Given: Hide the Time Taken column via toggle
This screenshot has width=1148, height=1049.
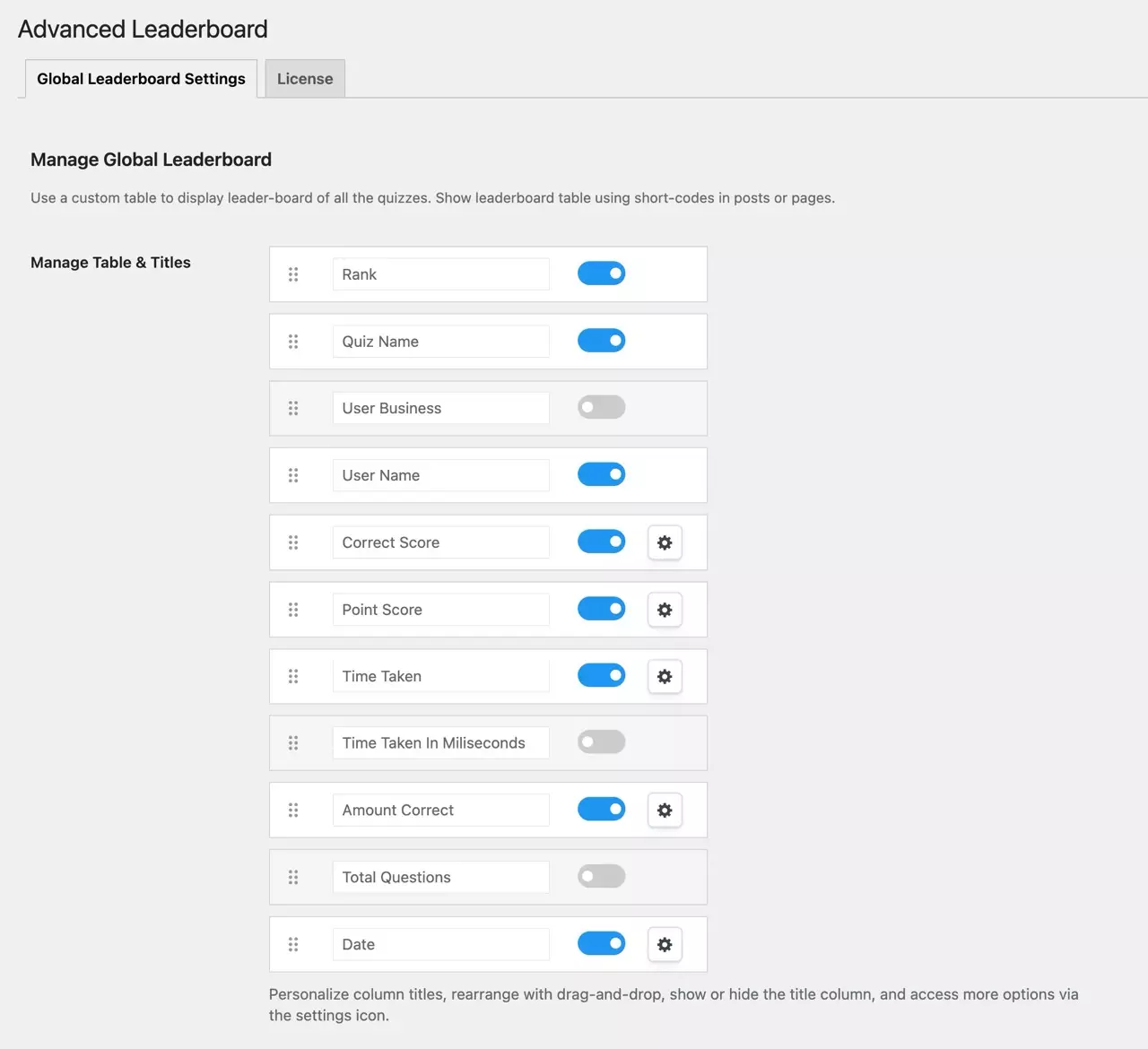Looking at the screenshot, I should click(x=601, y=675).
